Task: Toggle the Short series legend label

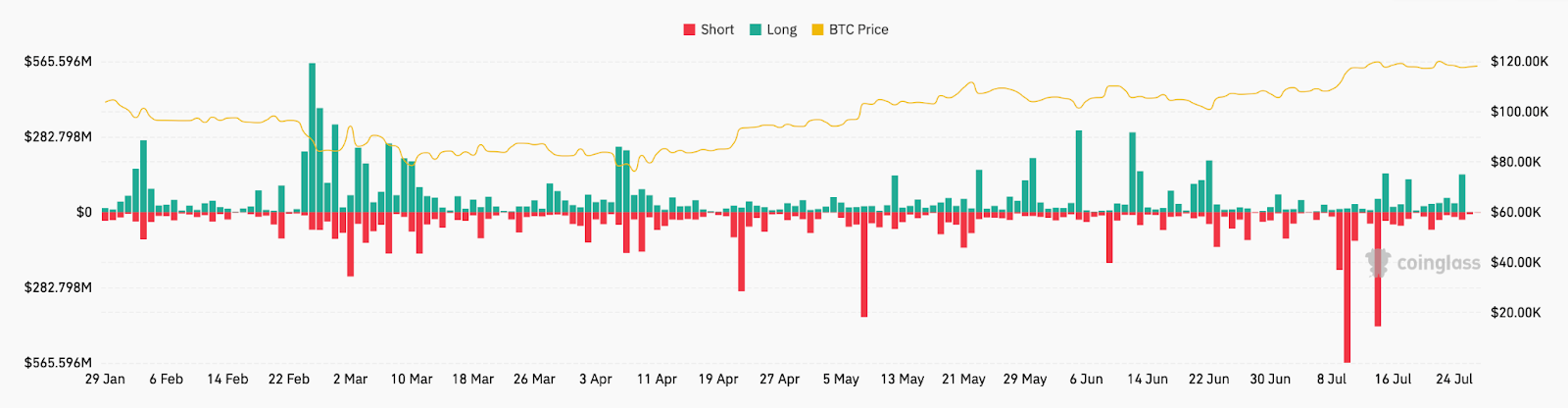Action: (717, 29)
